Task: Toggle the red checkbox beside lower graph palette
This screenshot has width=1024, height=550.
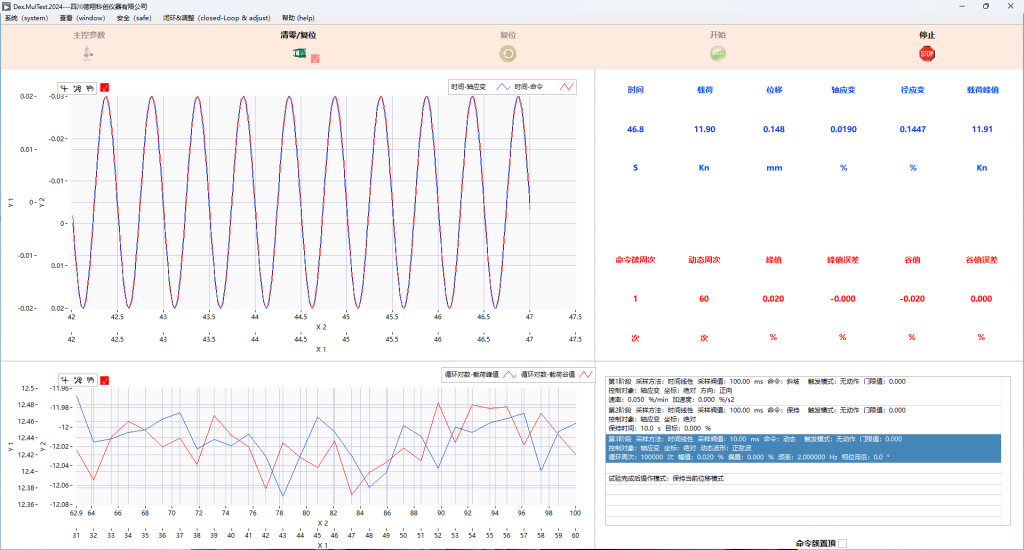Action: click(105, 380)
